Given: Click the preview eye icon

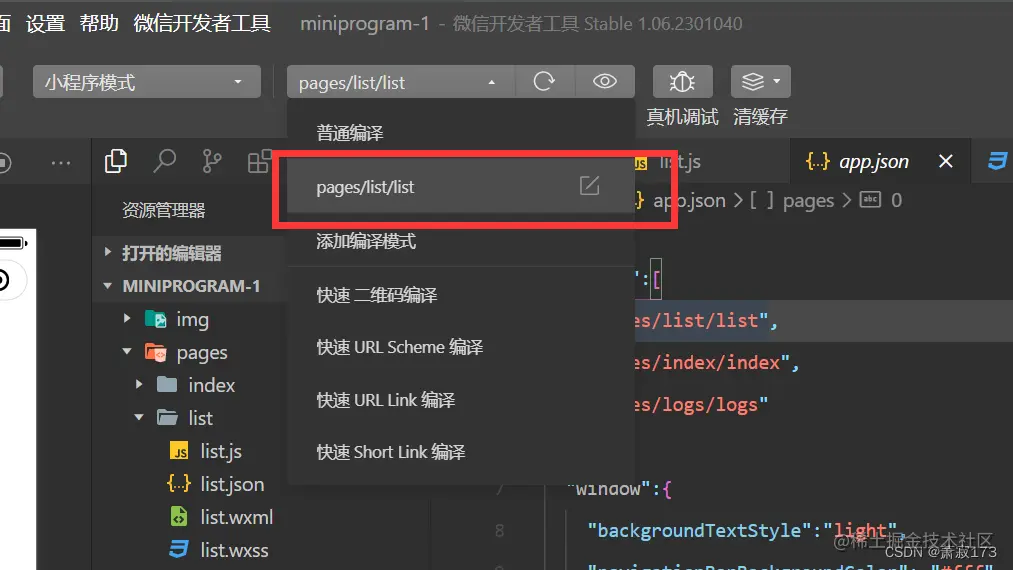Looking at the screenshot, I should coord(605,81).
